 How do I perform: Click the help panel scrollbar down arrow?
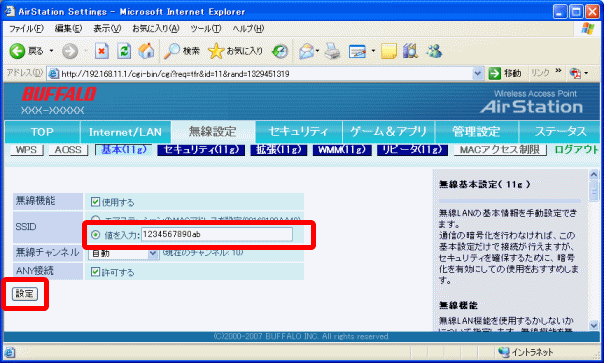pos(594,325)
